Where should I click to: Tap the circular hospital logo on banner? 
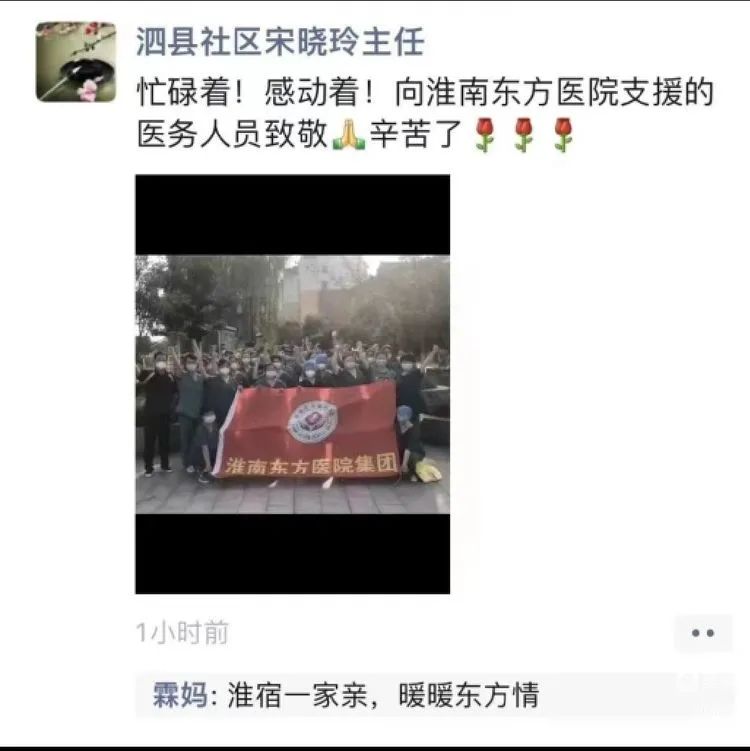click(x=312, y=421)
